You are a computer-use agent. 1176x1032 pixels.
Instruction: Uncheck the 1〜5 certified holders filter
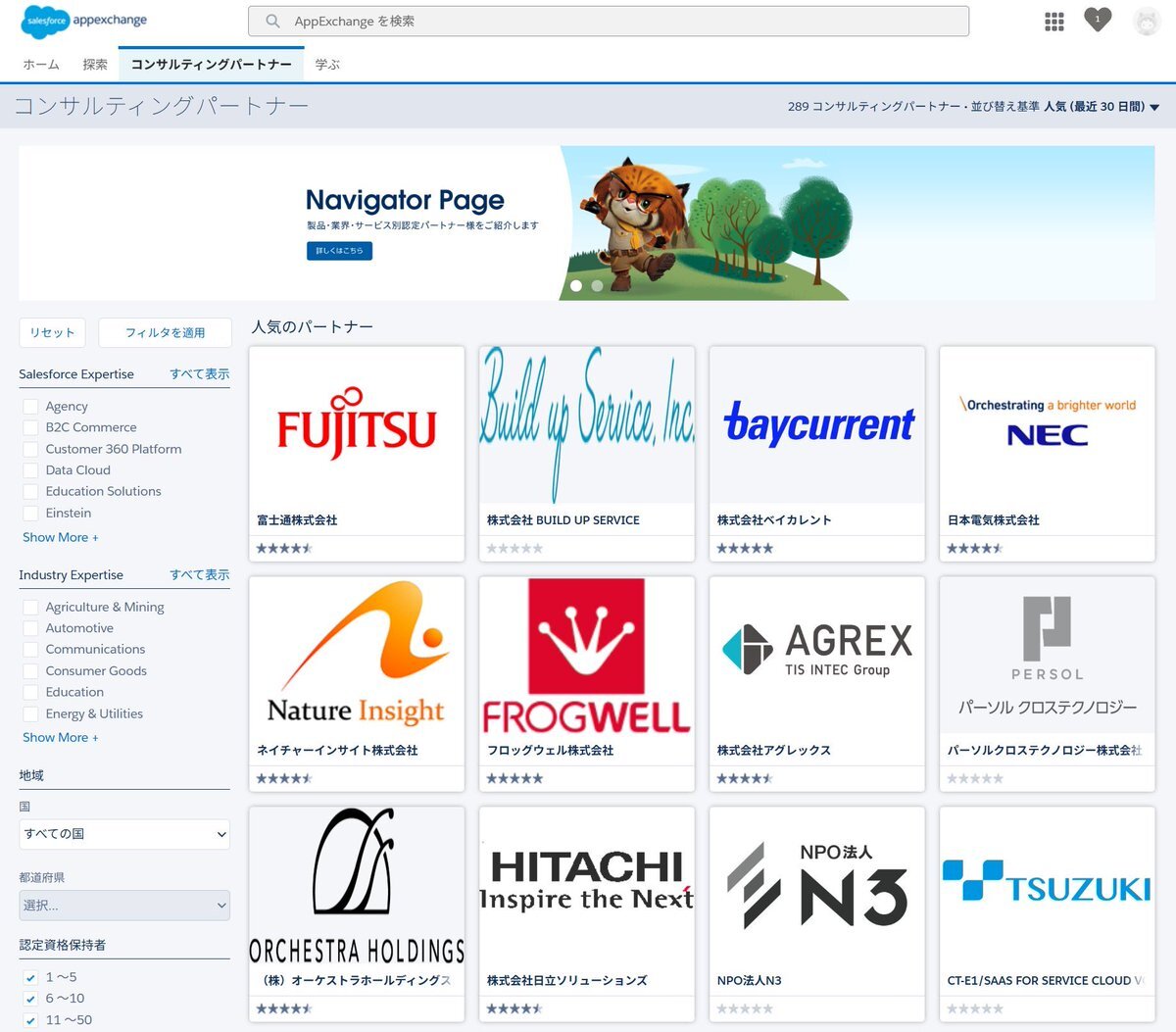pos(30,978)
